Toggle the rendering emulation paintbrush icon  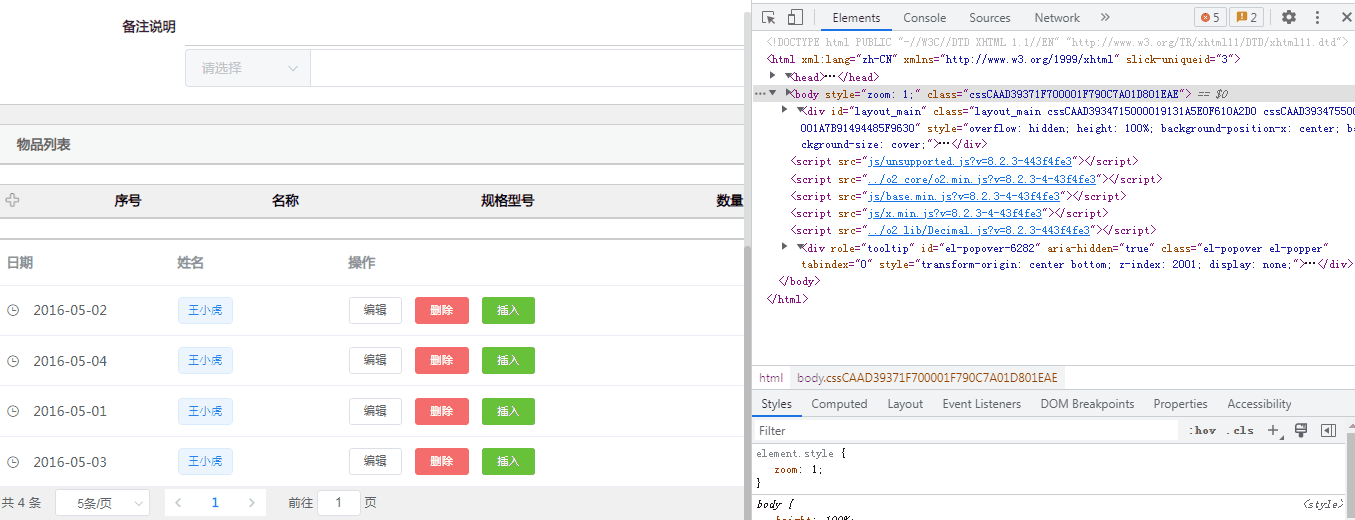[1301, 431]
